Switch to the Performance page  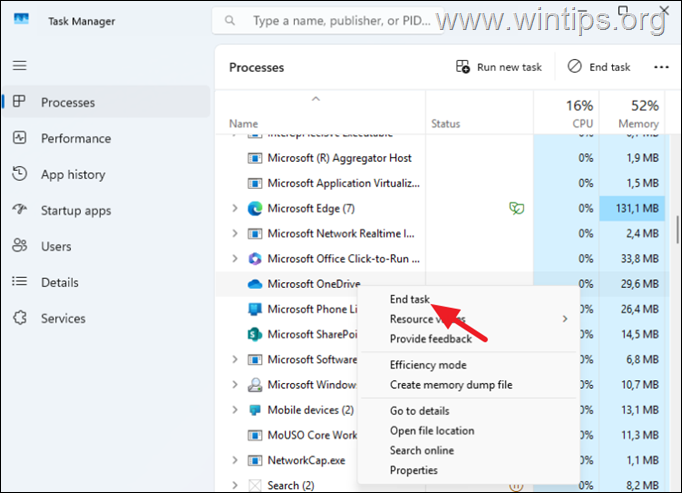106,138
